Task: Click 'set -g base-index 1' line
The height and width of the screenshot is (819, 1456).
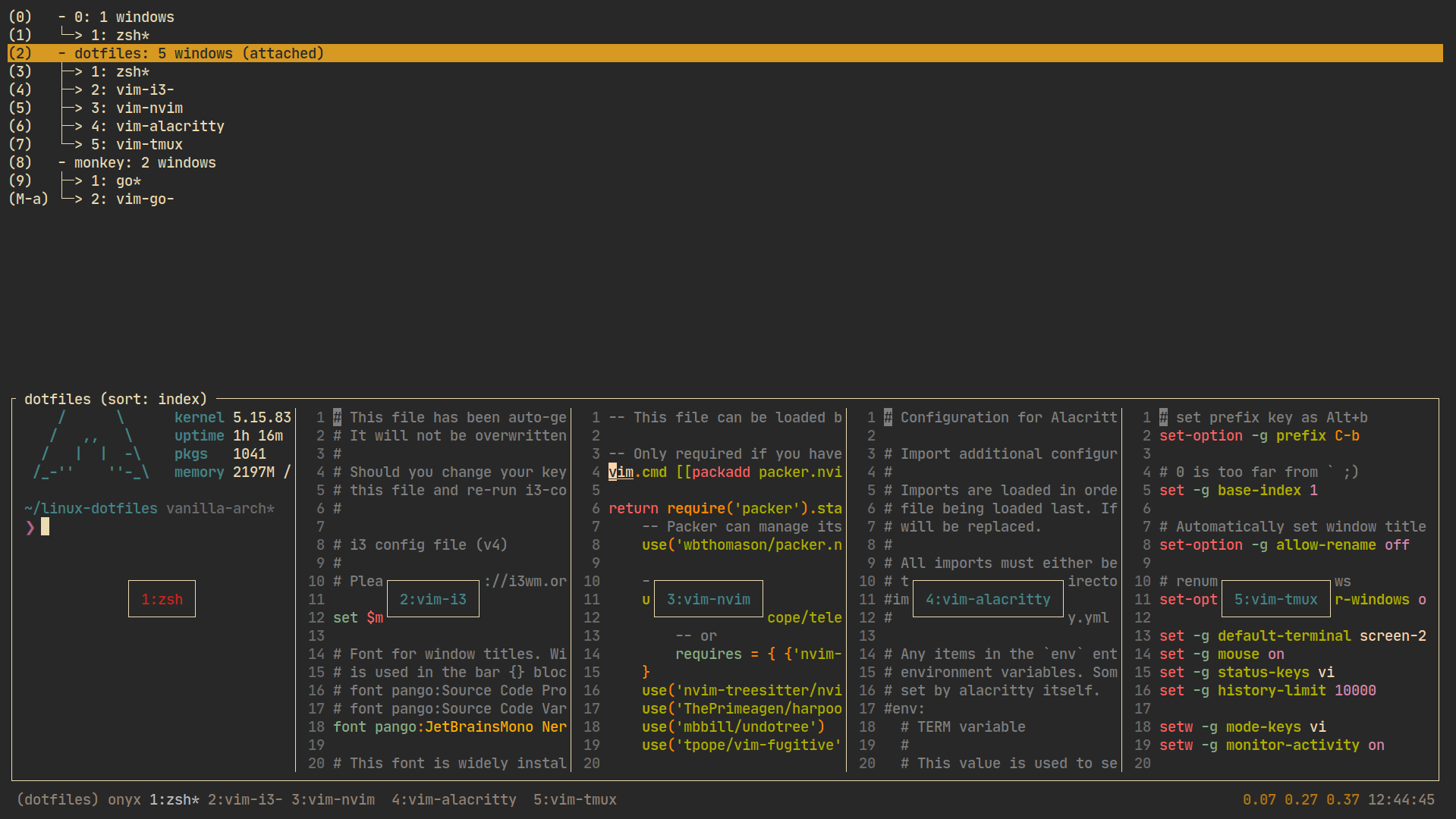Action: (x=1239, y=490)
